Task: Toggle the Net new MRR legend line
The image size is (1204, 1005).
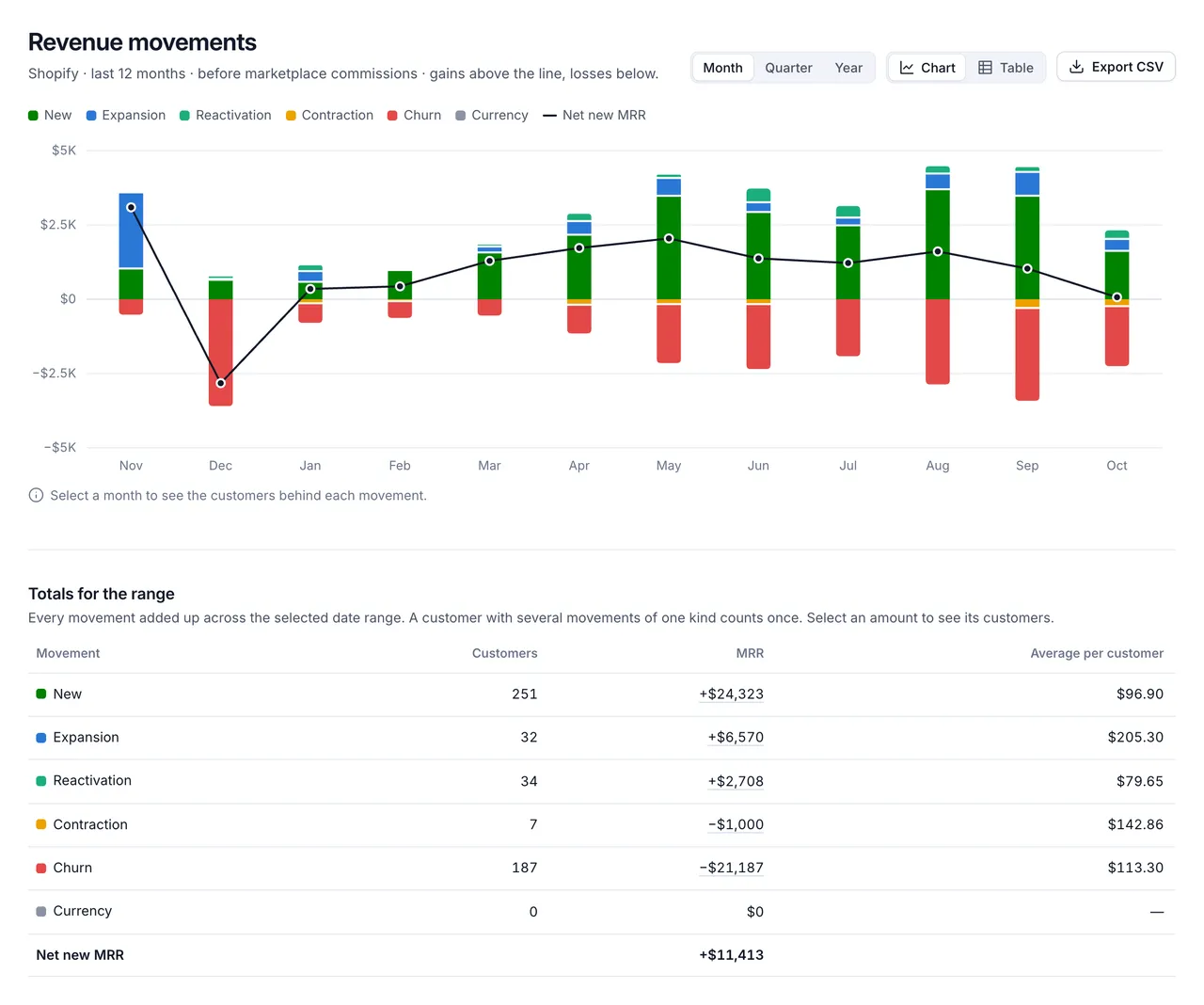Action: click(x=594, y=115)
